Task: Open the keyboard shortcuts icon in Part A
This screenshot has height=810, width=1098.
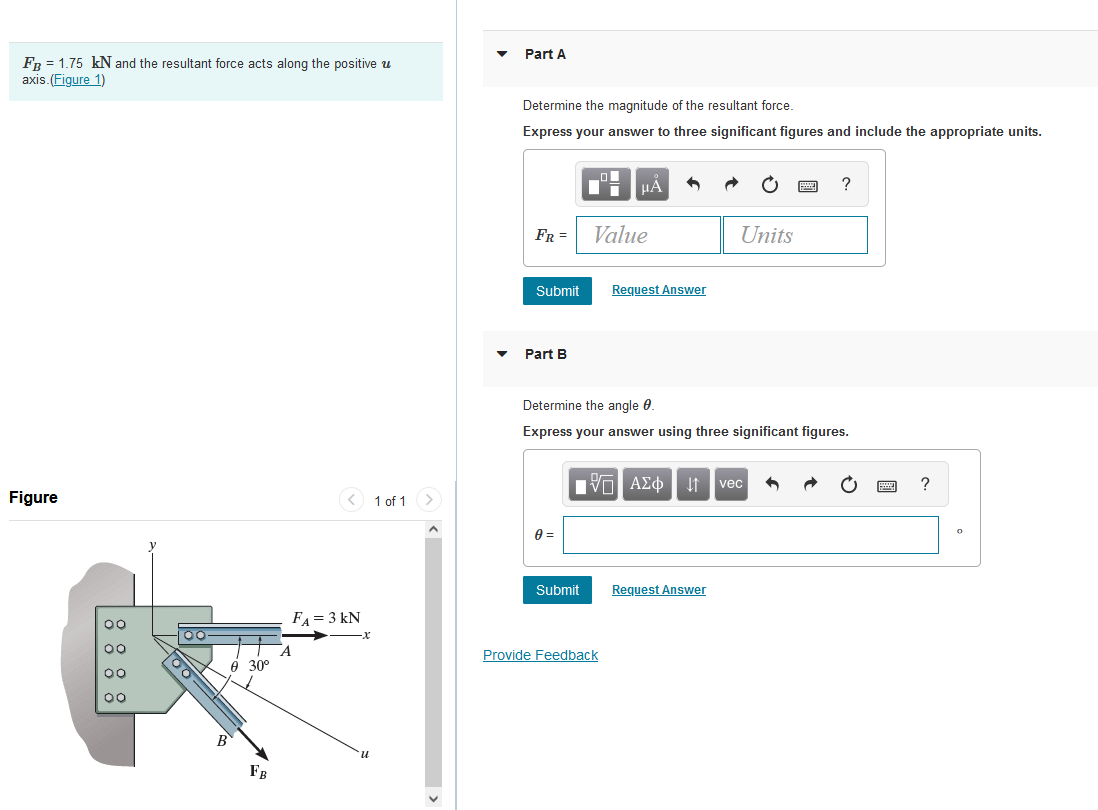Action: pyautogui.click(x=807, y=184)
